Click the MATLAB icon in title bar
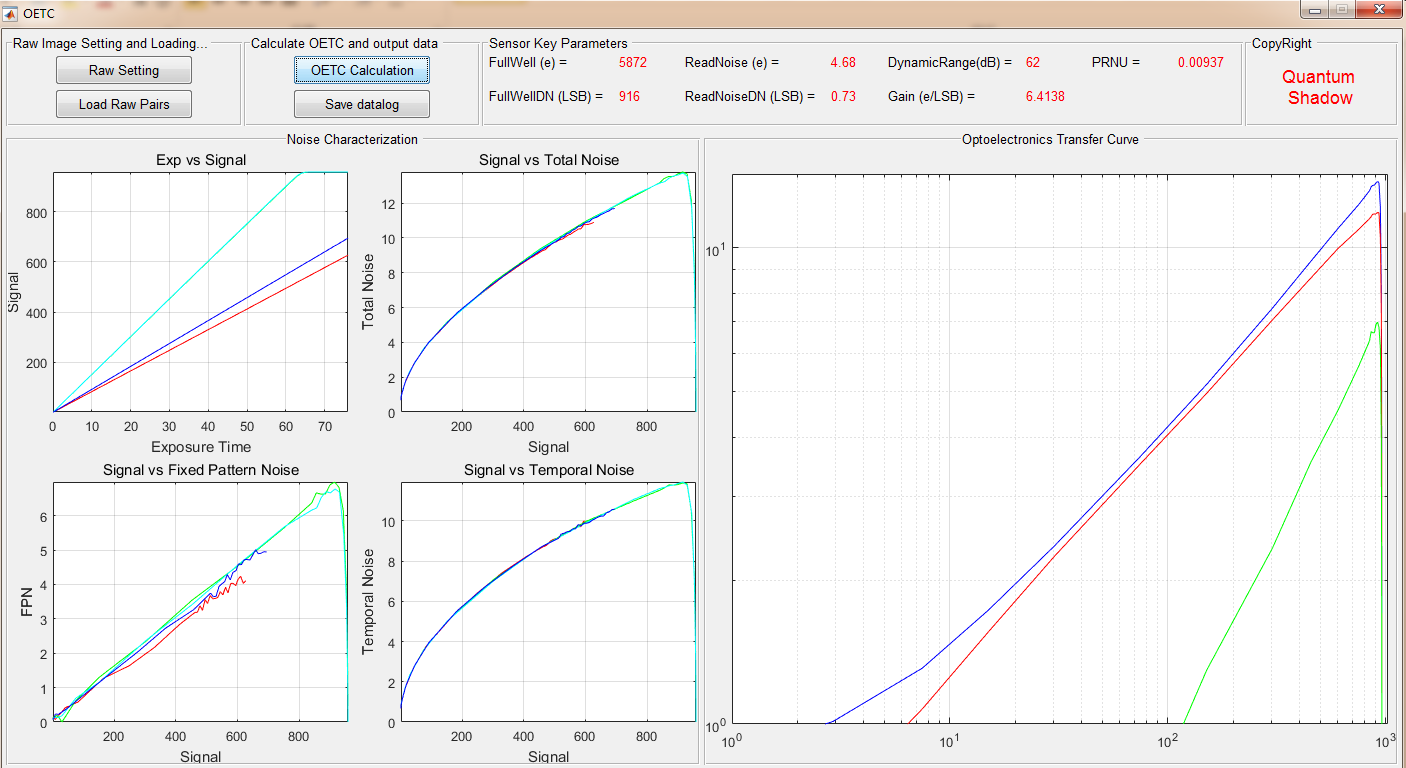This screenshot has height=768, width=1406. point(10,13)
